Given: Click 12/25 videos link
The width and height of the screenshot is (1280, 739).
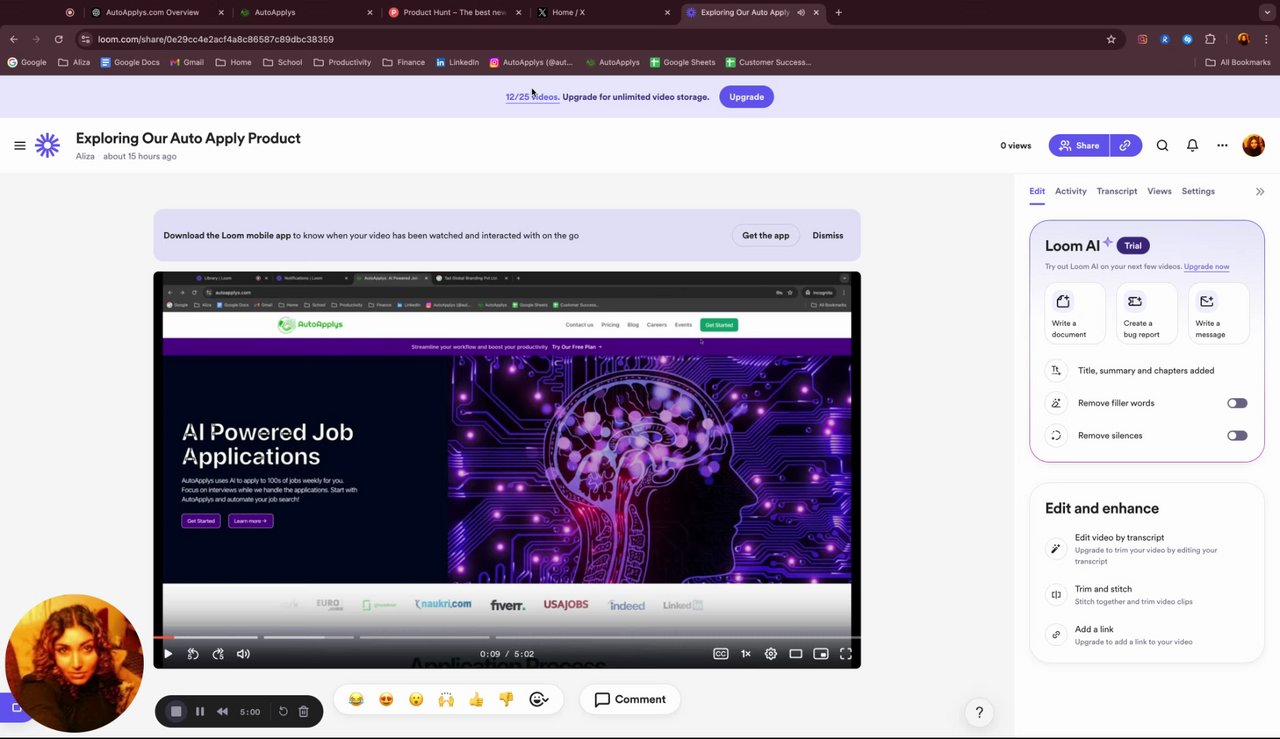Looking at the screenshot, I should tap(532, 97).
